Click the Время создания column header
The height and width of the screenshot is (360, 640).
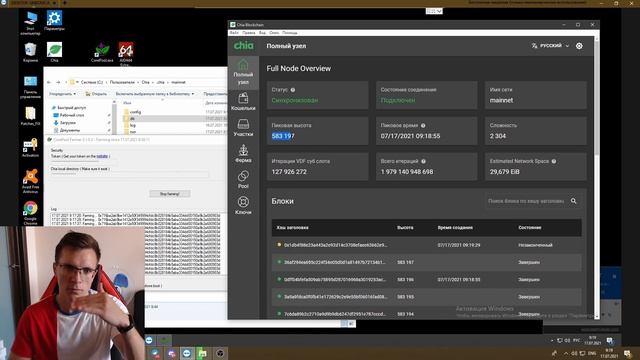[455, 228]
